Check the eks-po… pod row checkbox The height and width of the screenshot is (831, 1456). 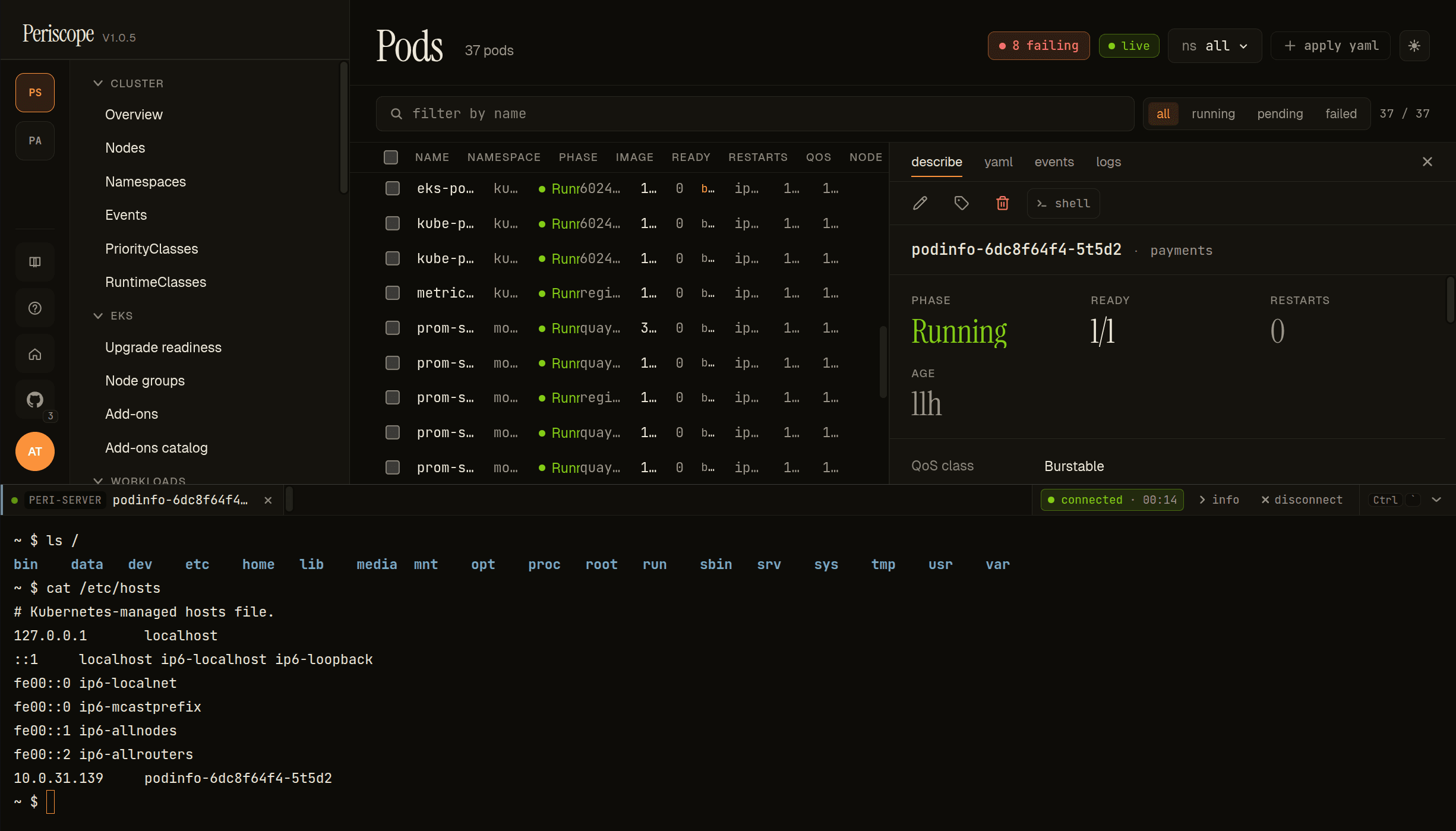pos(392,188)
